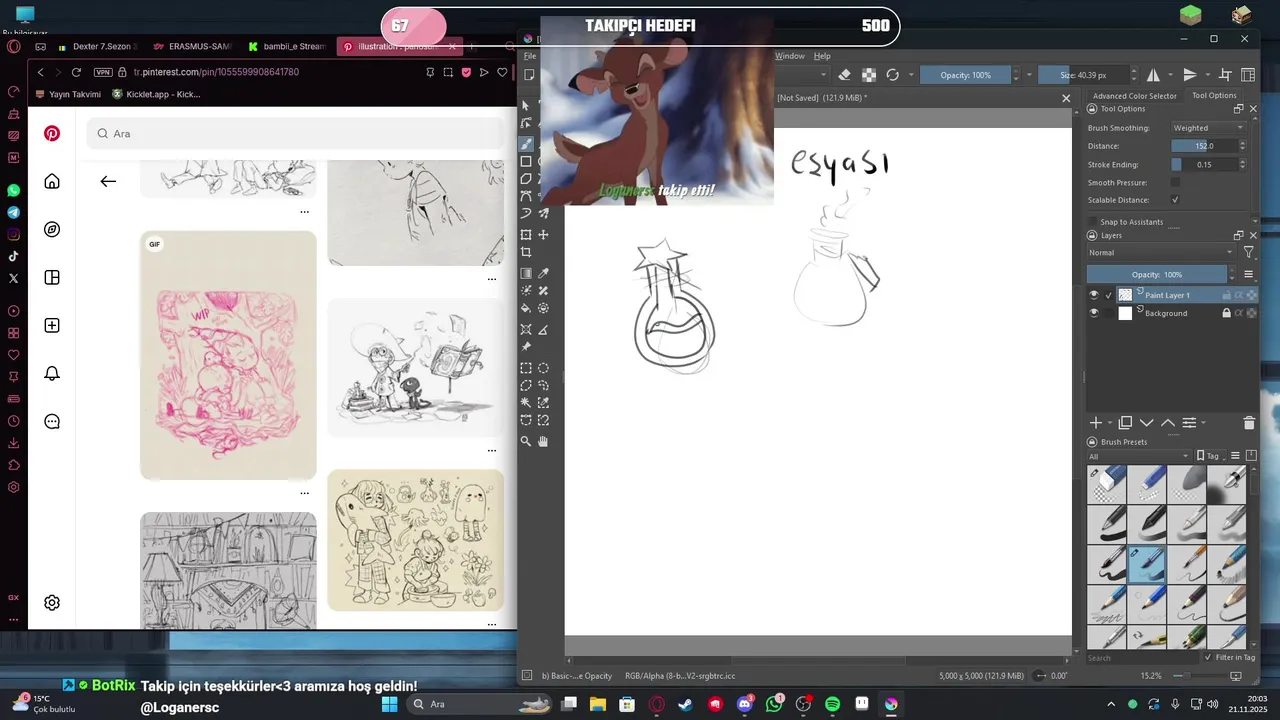Toggle visibility of Paint Layer 1

tap(1093, 295)
